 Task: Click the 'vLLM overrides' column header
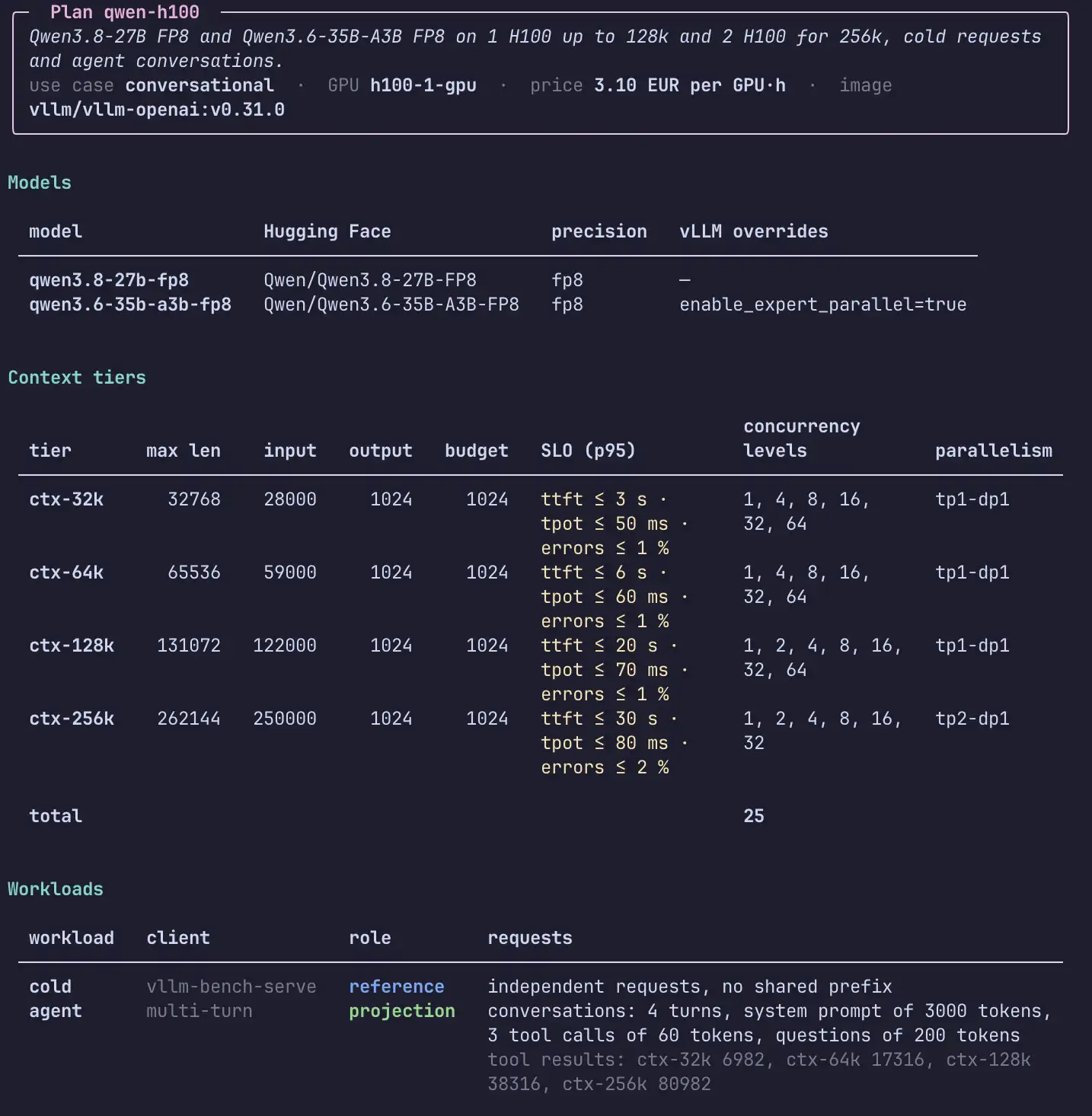pyautogui.click(x=754, y=231)
